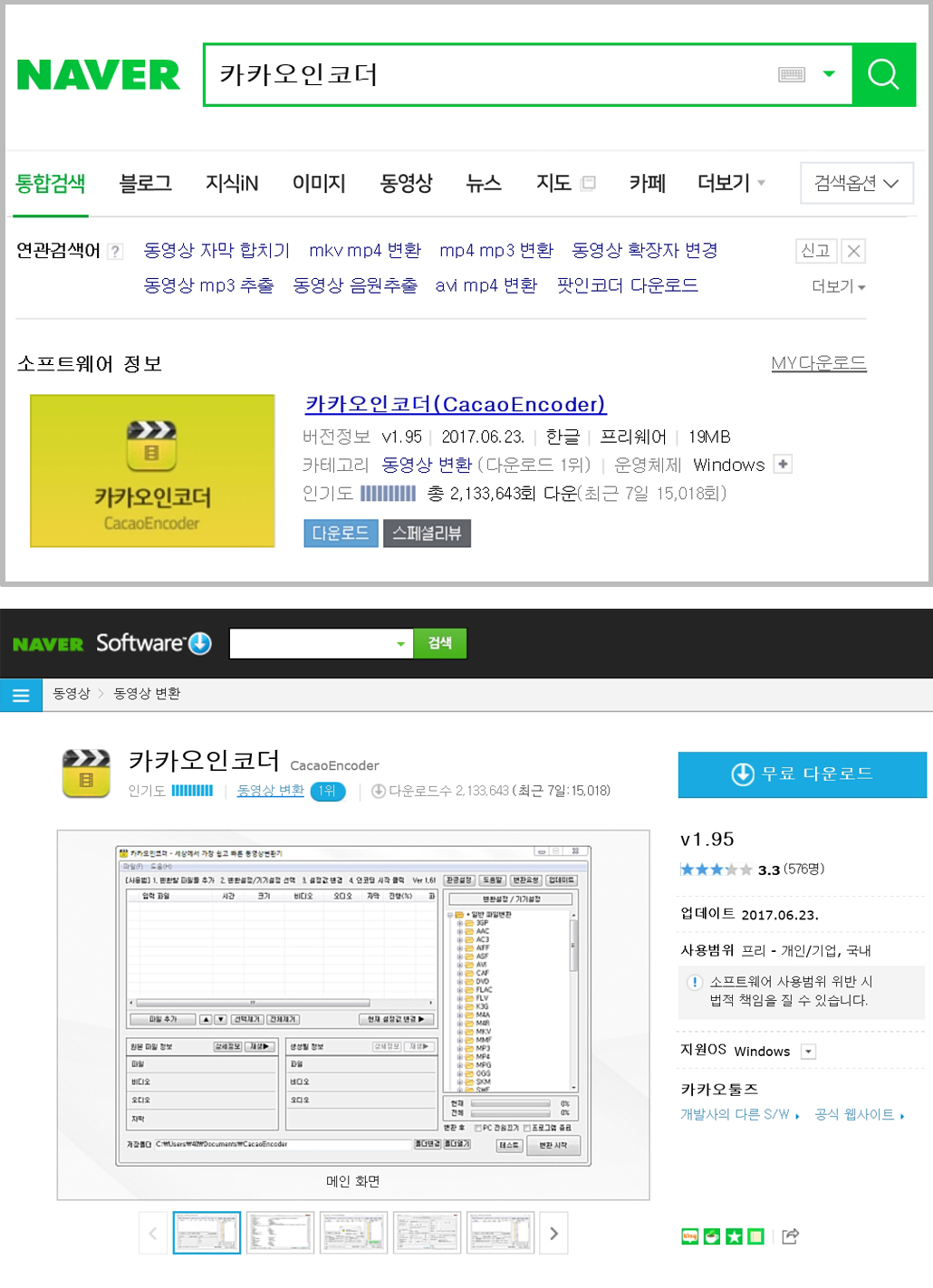
Task: Expand the search history dropdown arrow
Action: (x=829, y=74)
